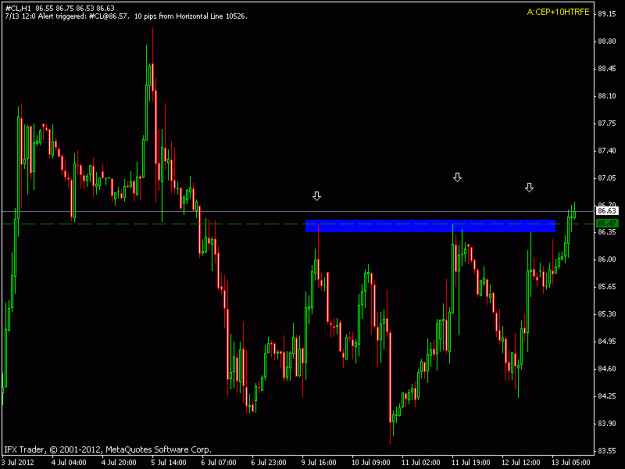Click the 87.40 price axis label

[607, 150]
